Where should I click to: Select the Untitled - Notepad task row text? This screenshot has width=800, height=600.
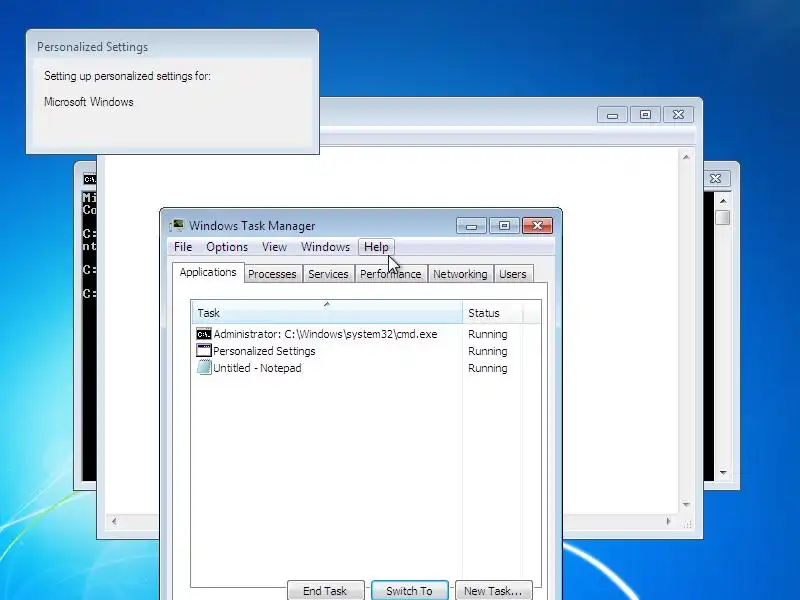point(257,368)
